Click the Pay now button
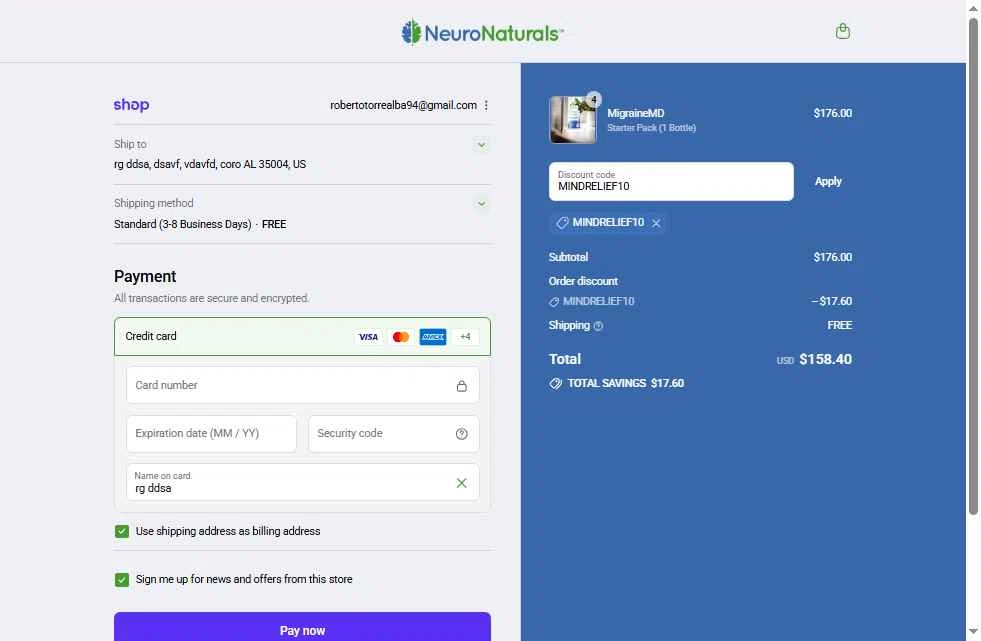This screenshot has width=981, height=641. pyautogui.click(x=302, y=627)
